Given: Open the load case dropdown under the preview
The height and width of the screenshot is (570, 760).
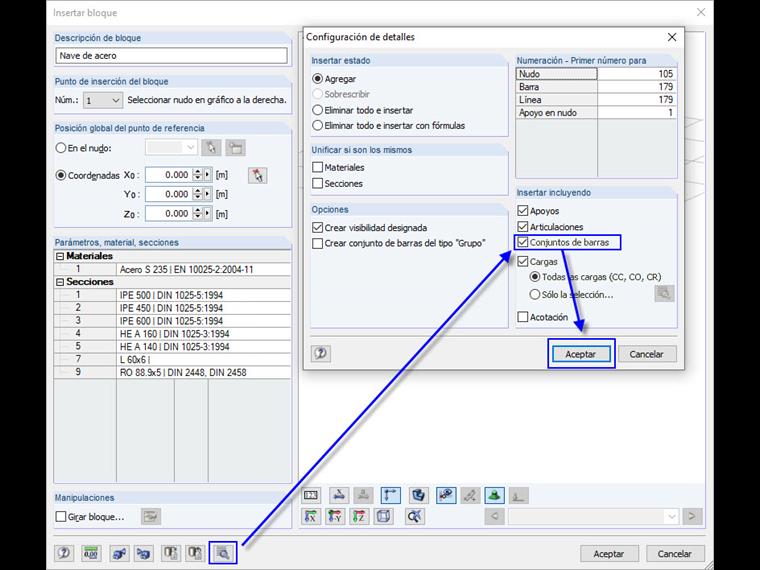Looking at the screenshot, I should tap(592, 517).
